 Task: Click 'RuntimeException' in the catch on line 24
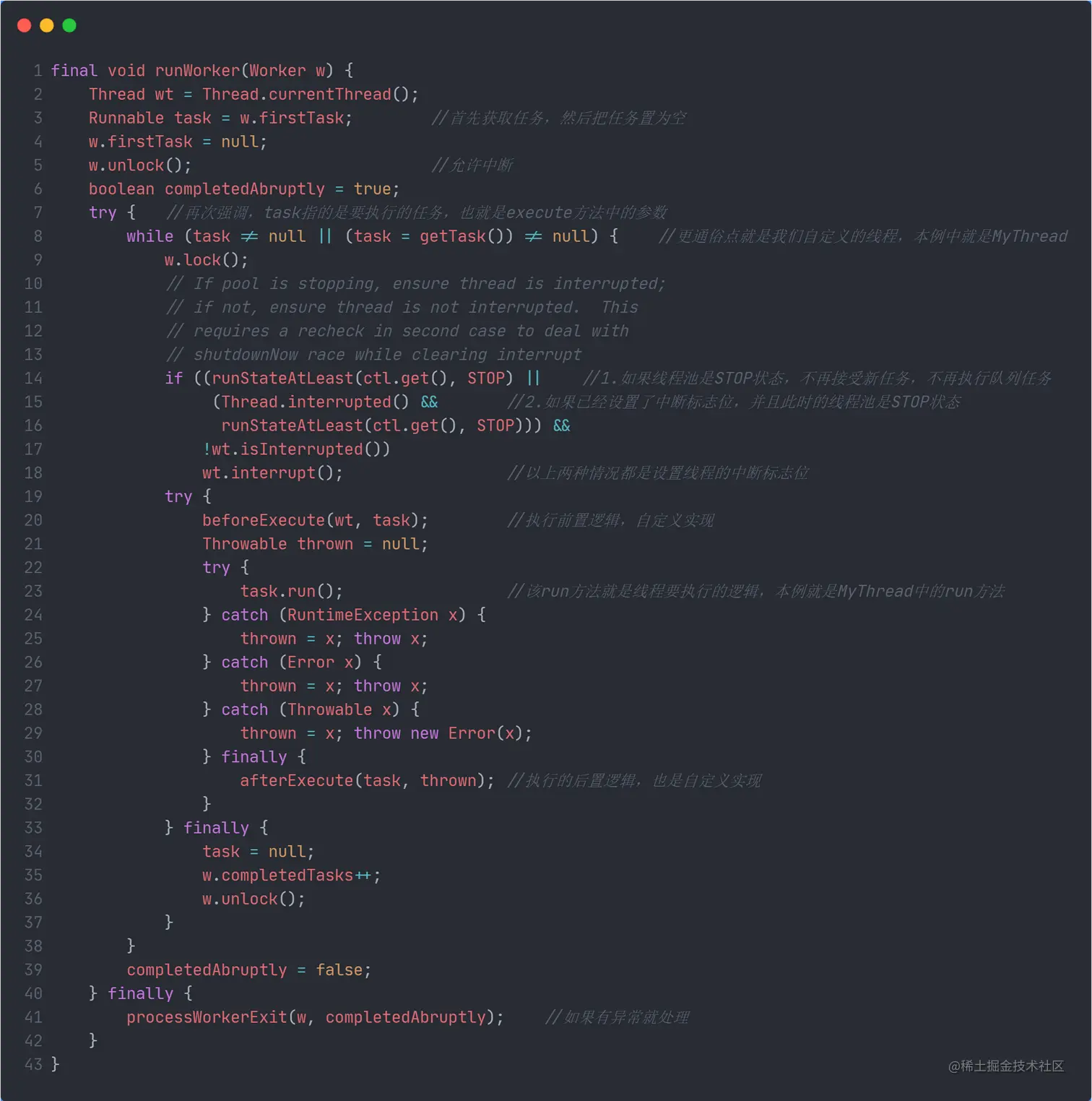click(363, 615)
